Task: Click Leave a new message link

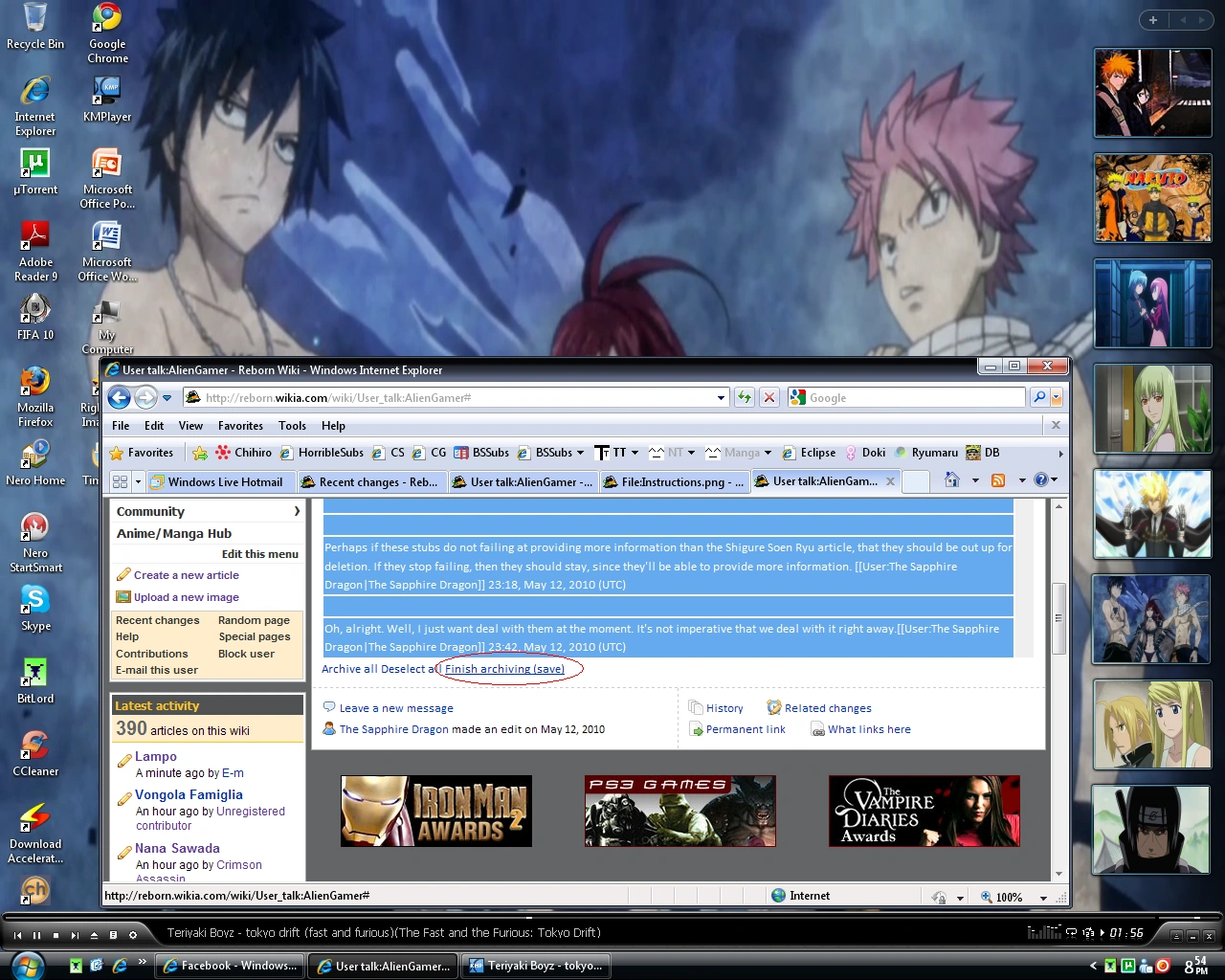Action: (x=396, y=708)
